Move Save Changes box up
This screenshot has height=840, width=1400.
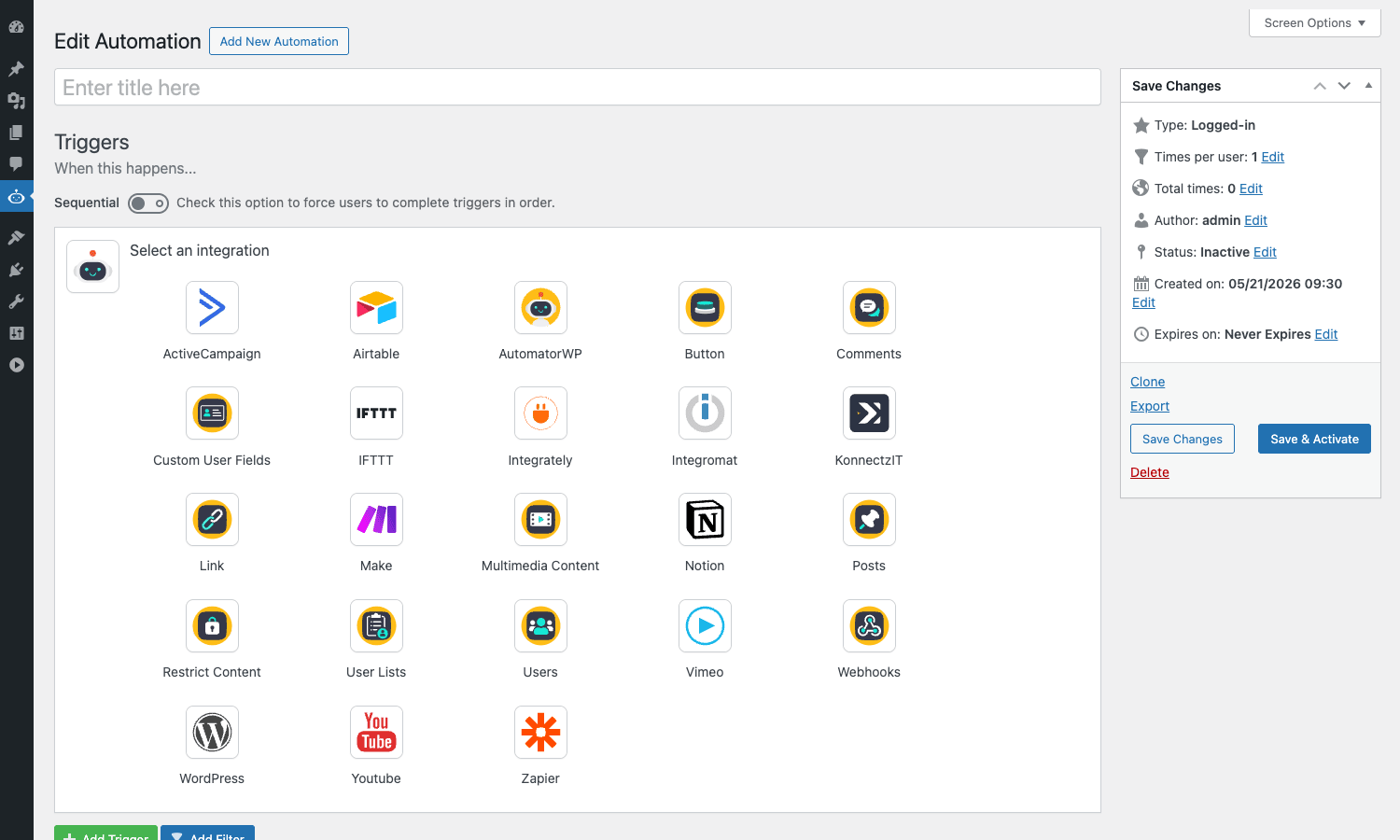coord(1320,86)
